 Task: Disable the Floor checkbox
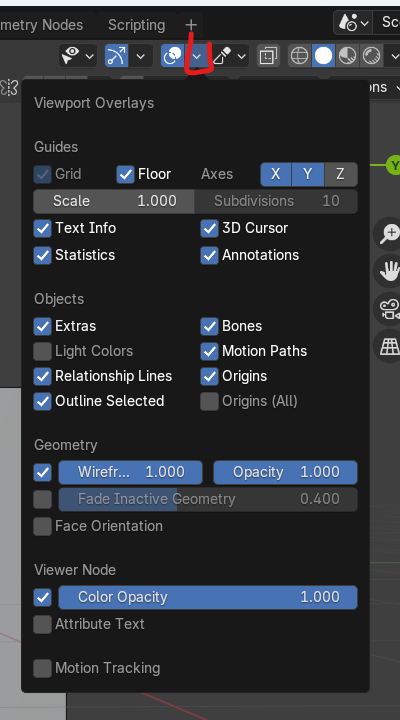125,174
